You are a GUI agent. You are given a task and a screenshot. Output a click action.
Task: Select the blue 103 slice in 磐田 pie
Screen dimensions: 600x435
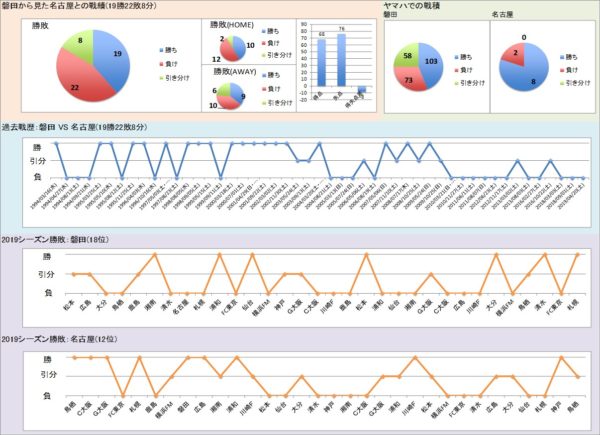(x=430, y=62)
